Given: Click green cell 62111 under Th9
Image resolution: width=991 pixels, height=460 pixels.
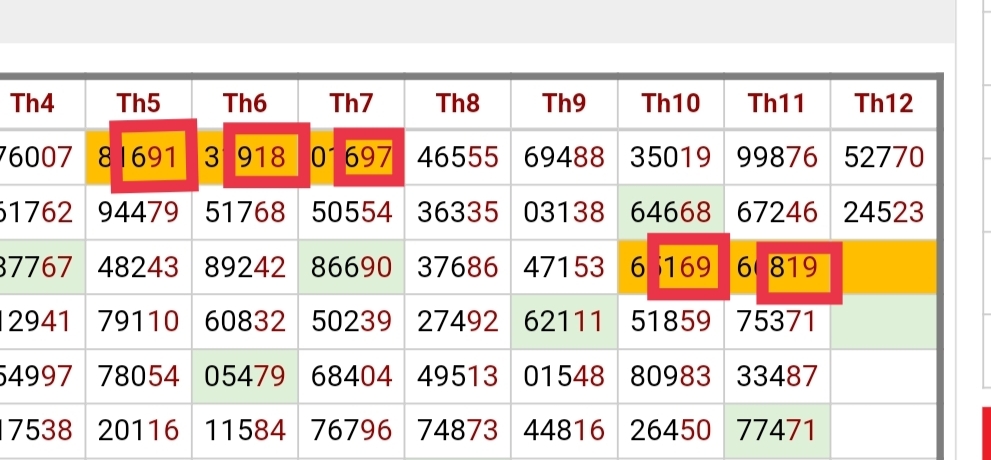Looking at the screenshot, I should coord(564,322).
